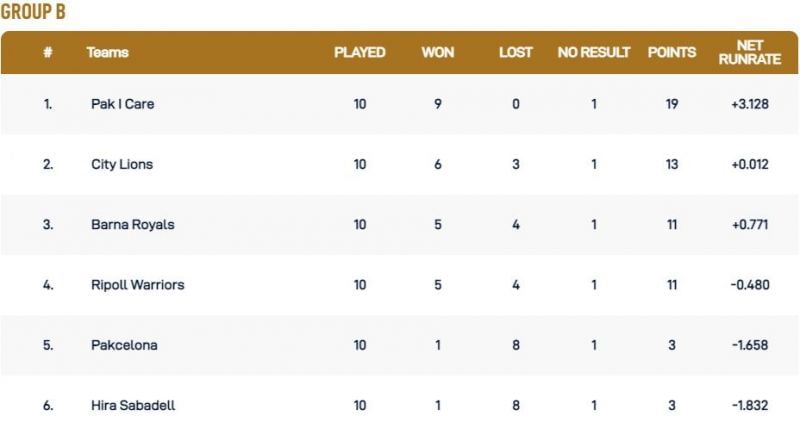Select the +3.128 net runrate value

(x=749, y=104)
